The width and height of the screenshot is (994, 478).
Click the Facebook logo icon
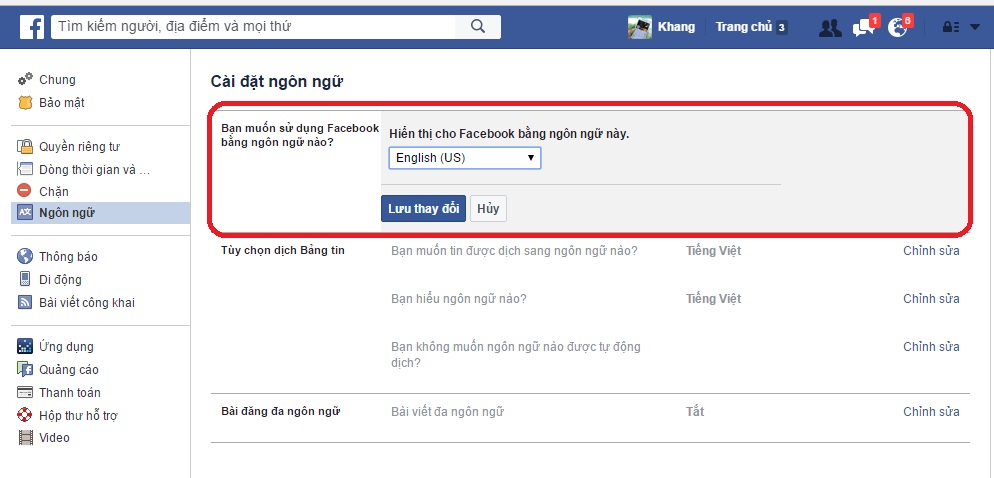point(32,27)
